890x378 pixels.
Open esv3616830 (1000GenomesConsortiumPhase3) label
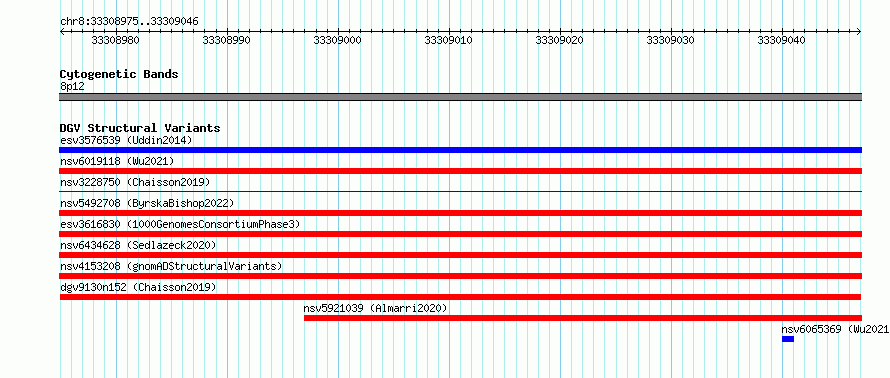pyautogui.click(x=180, y=224)
